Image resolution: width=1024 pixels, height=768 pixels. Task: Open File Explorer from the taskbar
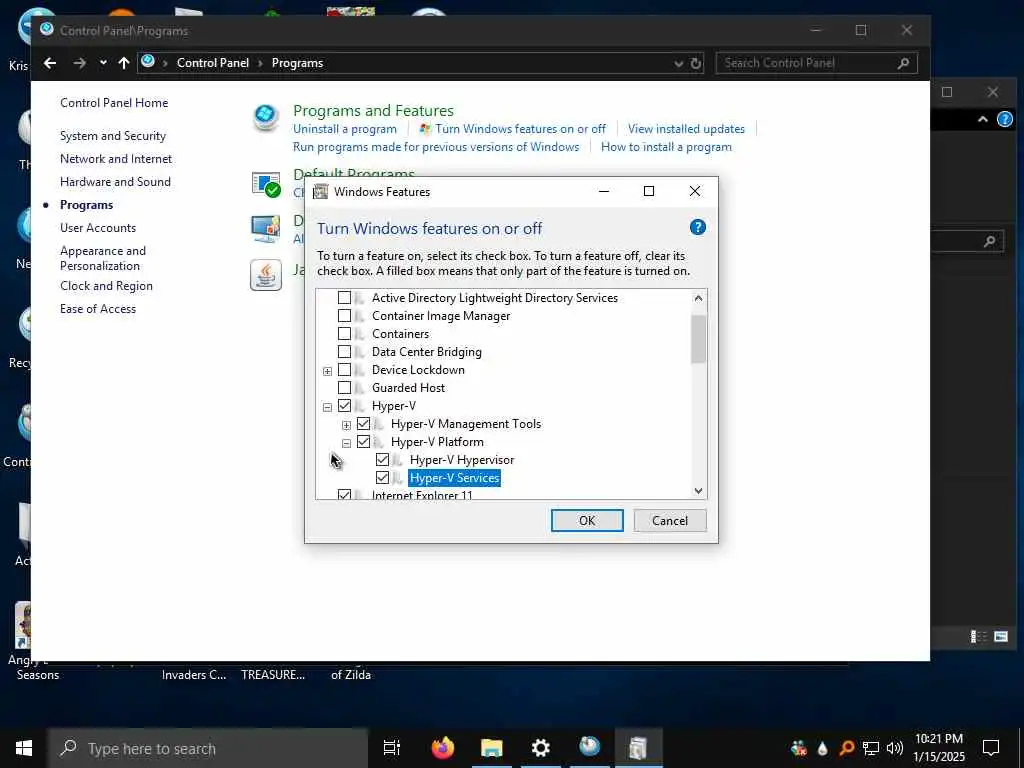[492, 748]
